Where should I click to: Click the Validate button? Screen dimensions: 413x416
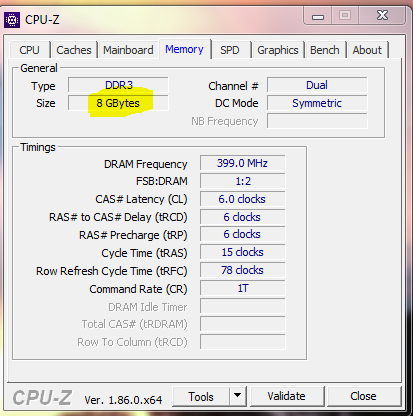[287, 396]
